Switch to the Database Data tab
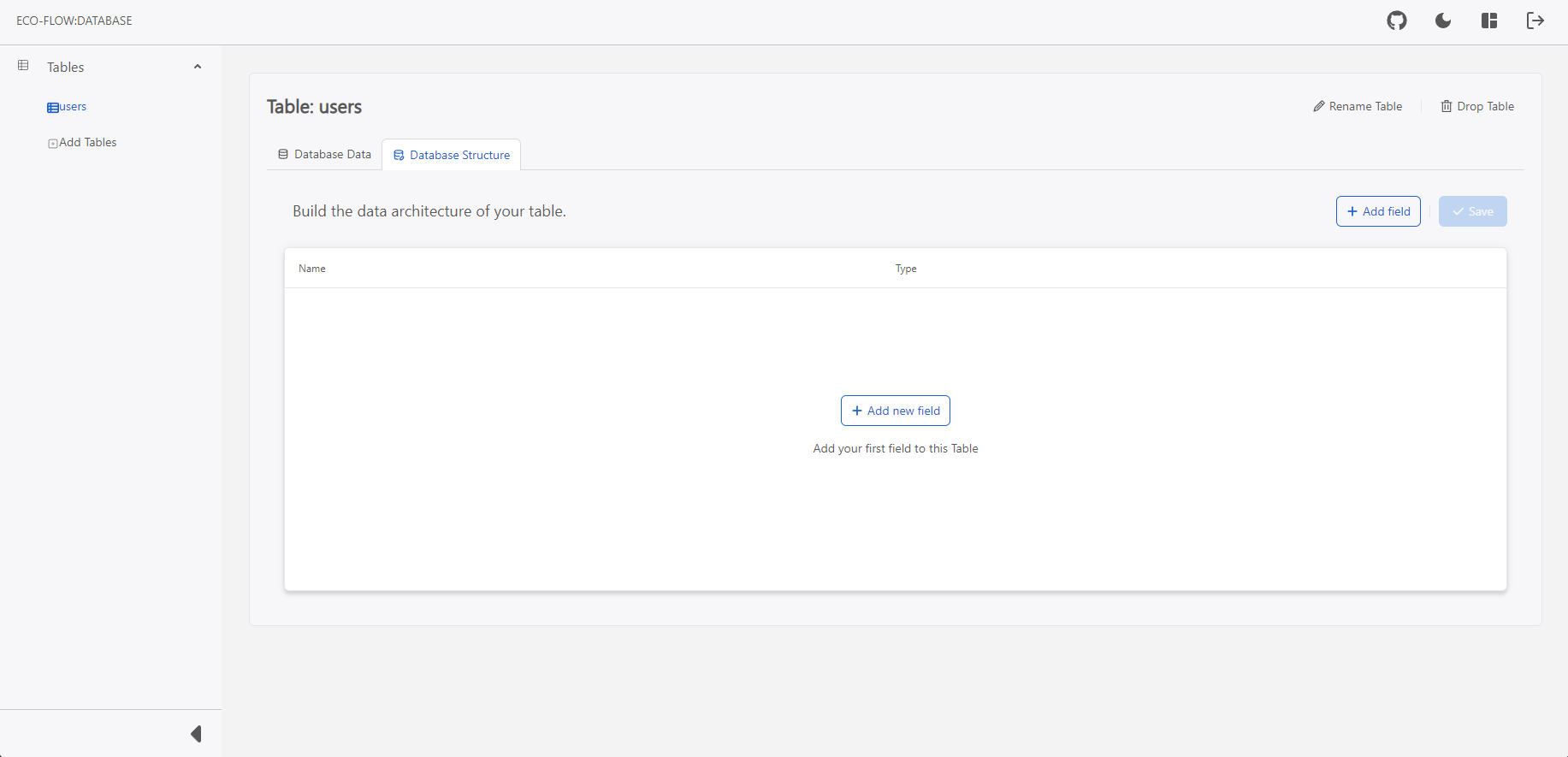This screenshot has height=757, width=1568. click(x=324, y=155)
